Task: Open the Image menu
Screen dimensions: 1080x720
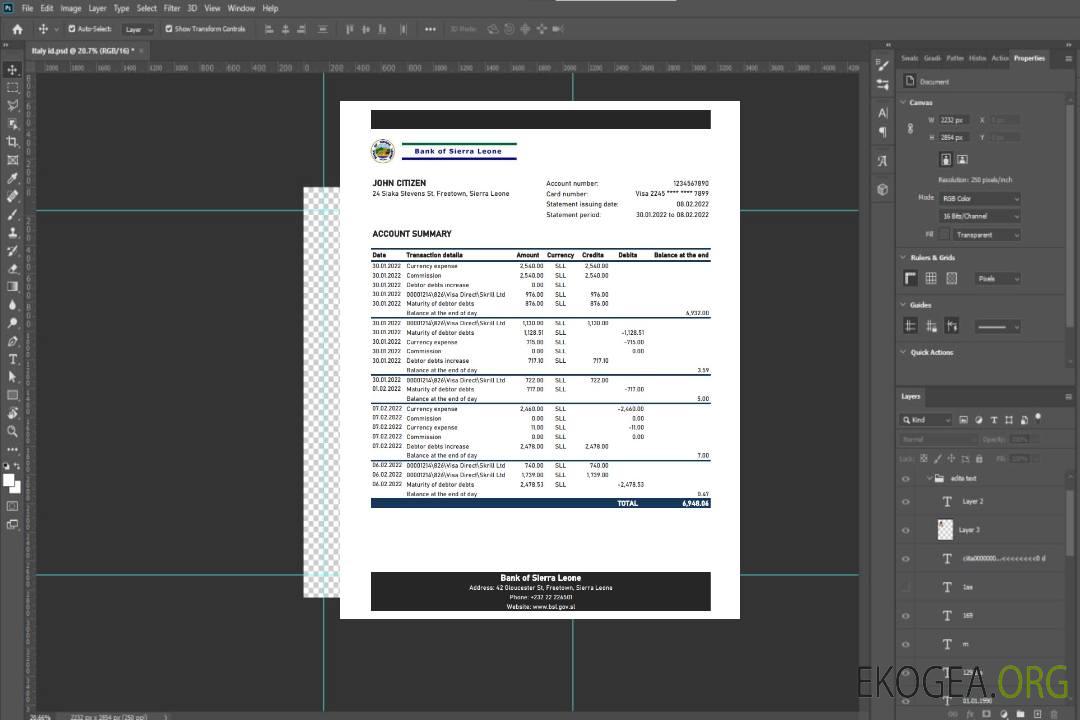Action: coord(70,8)
